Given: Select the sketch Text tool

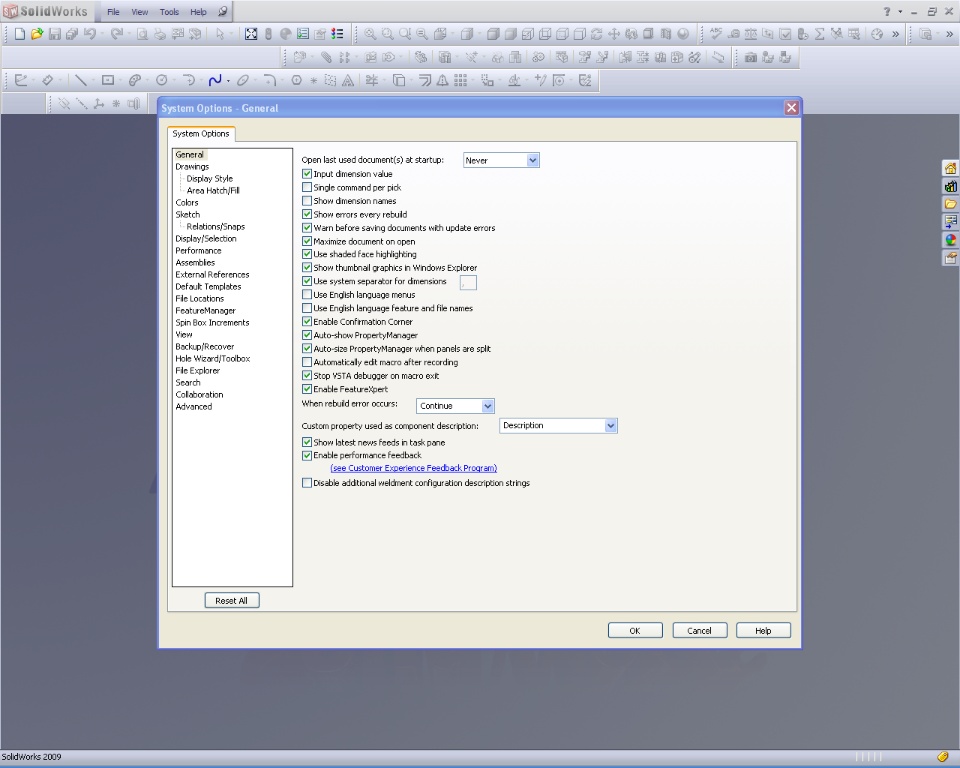Looking at the screenshot, I should pyautogui.click(x=348, y=80).
